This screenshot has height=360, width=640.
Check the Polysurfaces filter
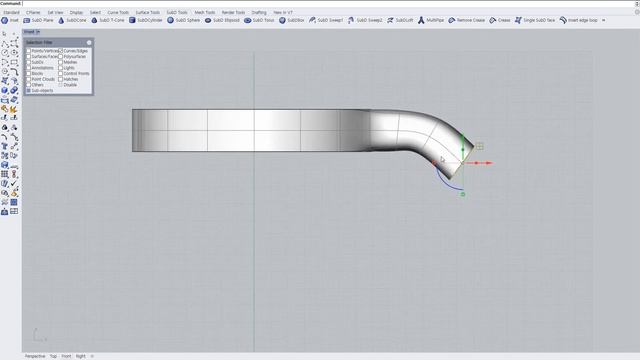tap(60, 57)
